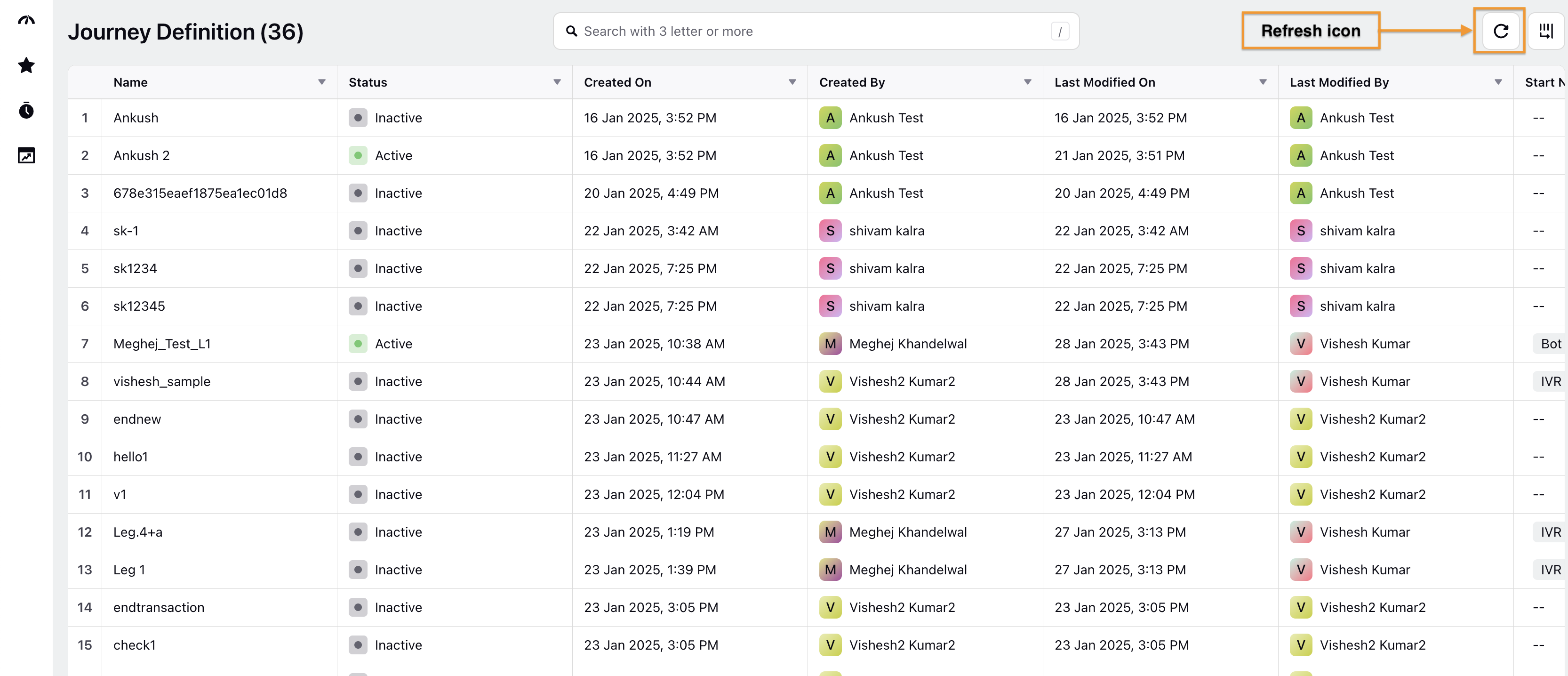Click the Active status indicator for Meghej_Test_L1
Image resolution: width=1568 pixels, height=676 pixels.
click(358, 344)
